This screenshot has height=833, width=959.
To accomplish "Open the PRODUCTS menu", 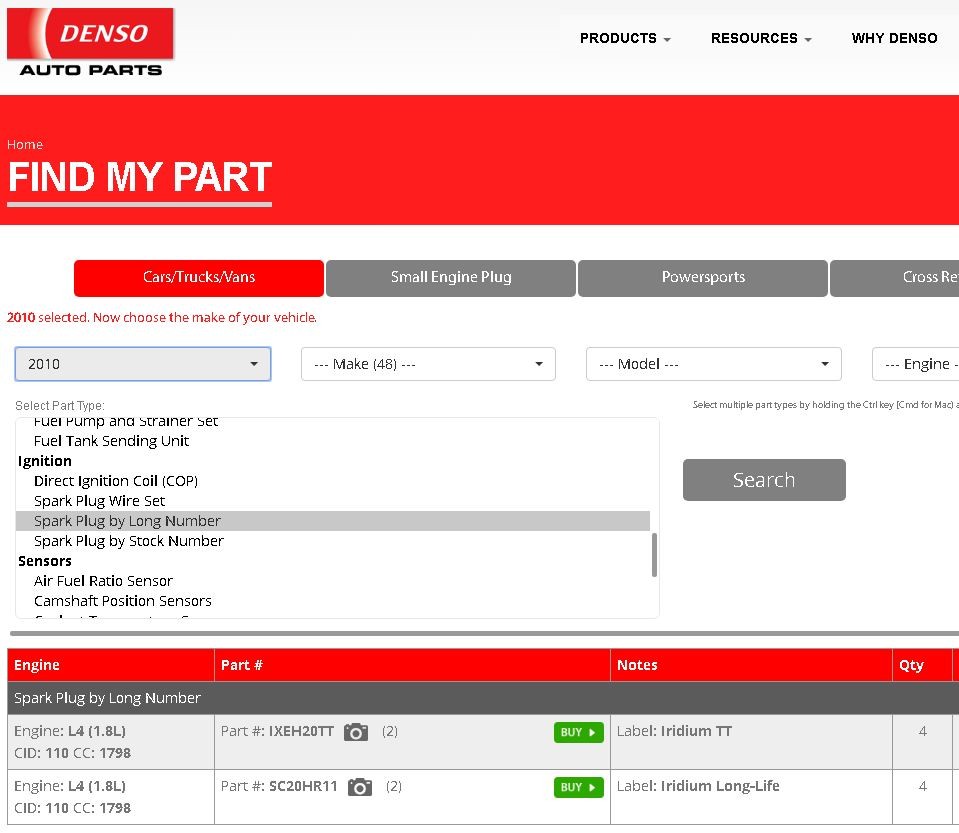I will [x=625, y=38].
